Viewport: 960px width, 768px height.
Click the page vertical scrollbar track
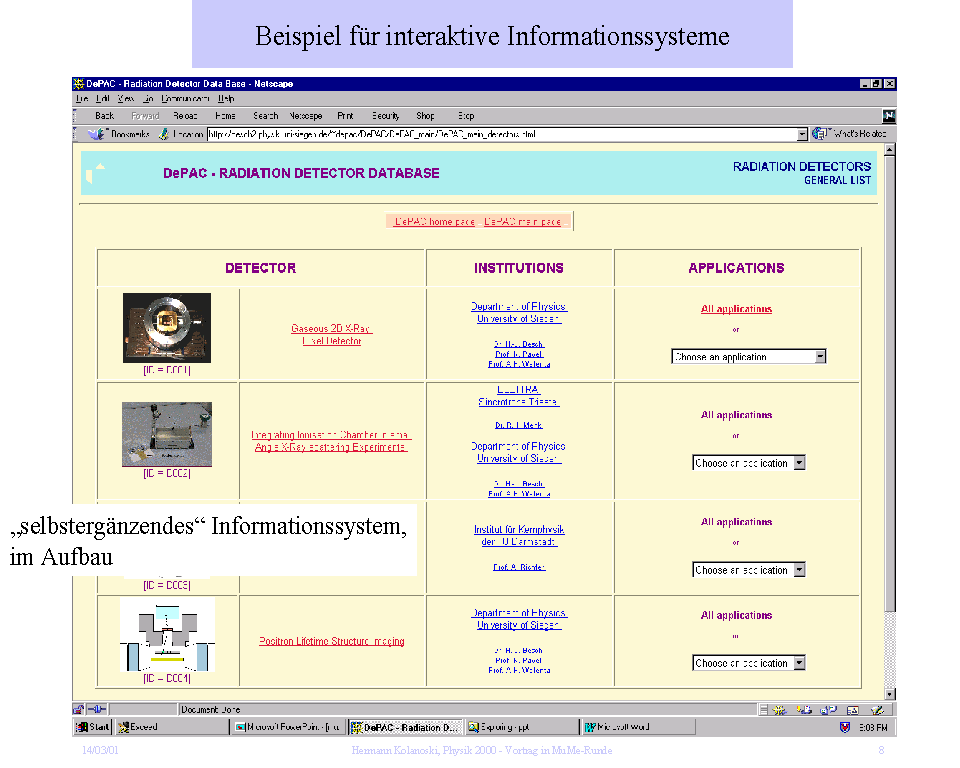[890, 649]
